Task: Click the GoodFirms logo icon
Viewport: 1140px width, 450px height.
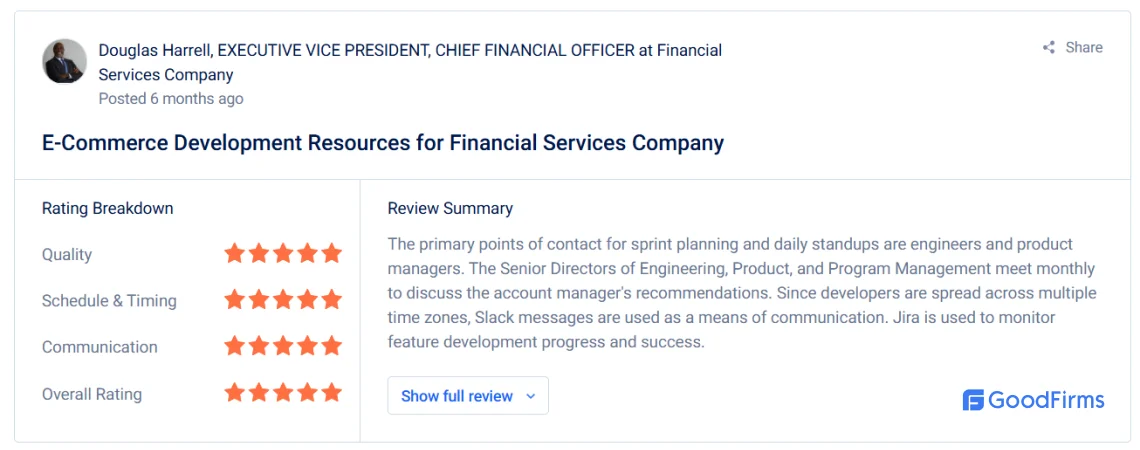Action: pos(973,400)
